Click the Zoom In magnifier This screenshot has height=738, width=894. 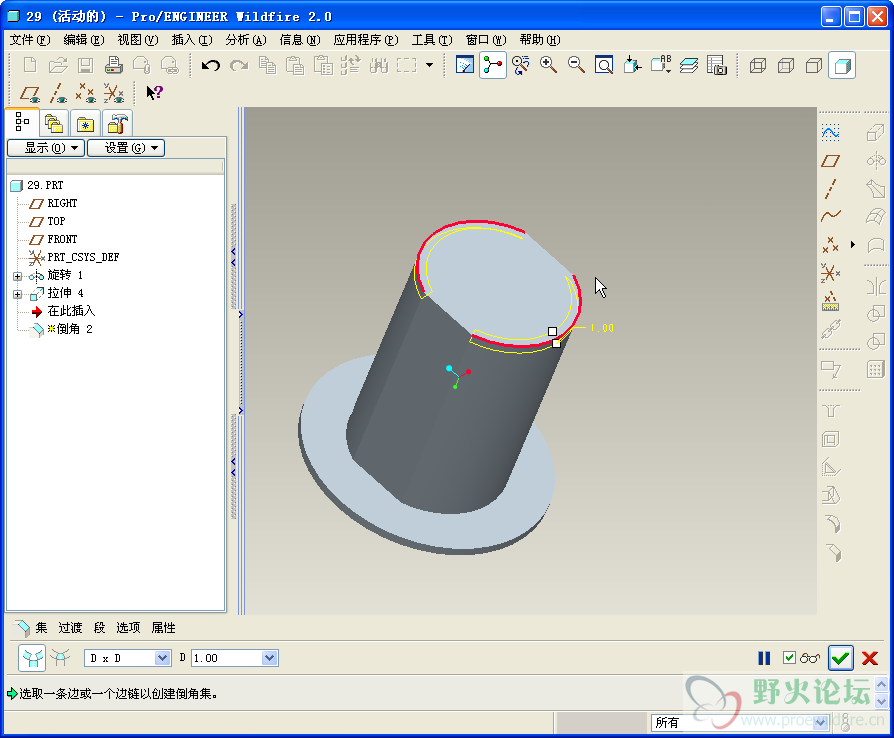pyautogui.click(x=548, y=66)
